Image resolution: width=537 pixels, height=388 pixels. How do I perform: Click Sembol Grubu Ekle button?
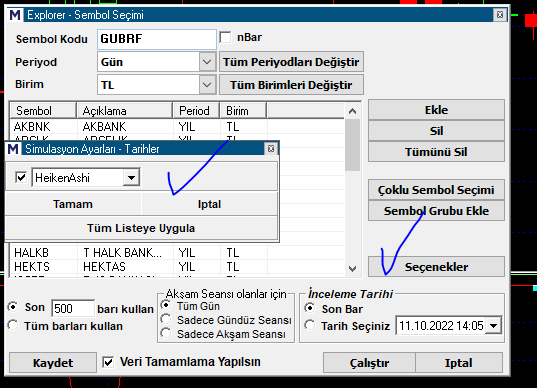(436, 211)
